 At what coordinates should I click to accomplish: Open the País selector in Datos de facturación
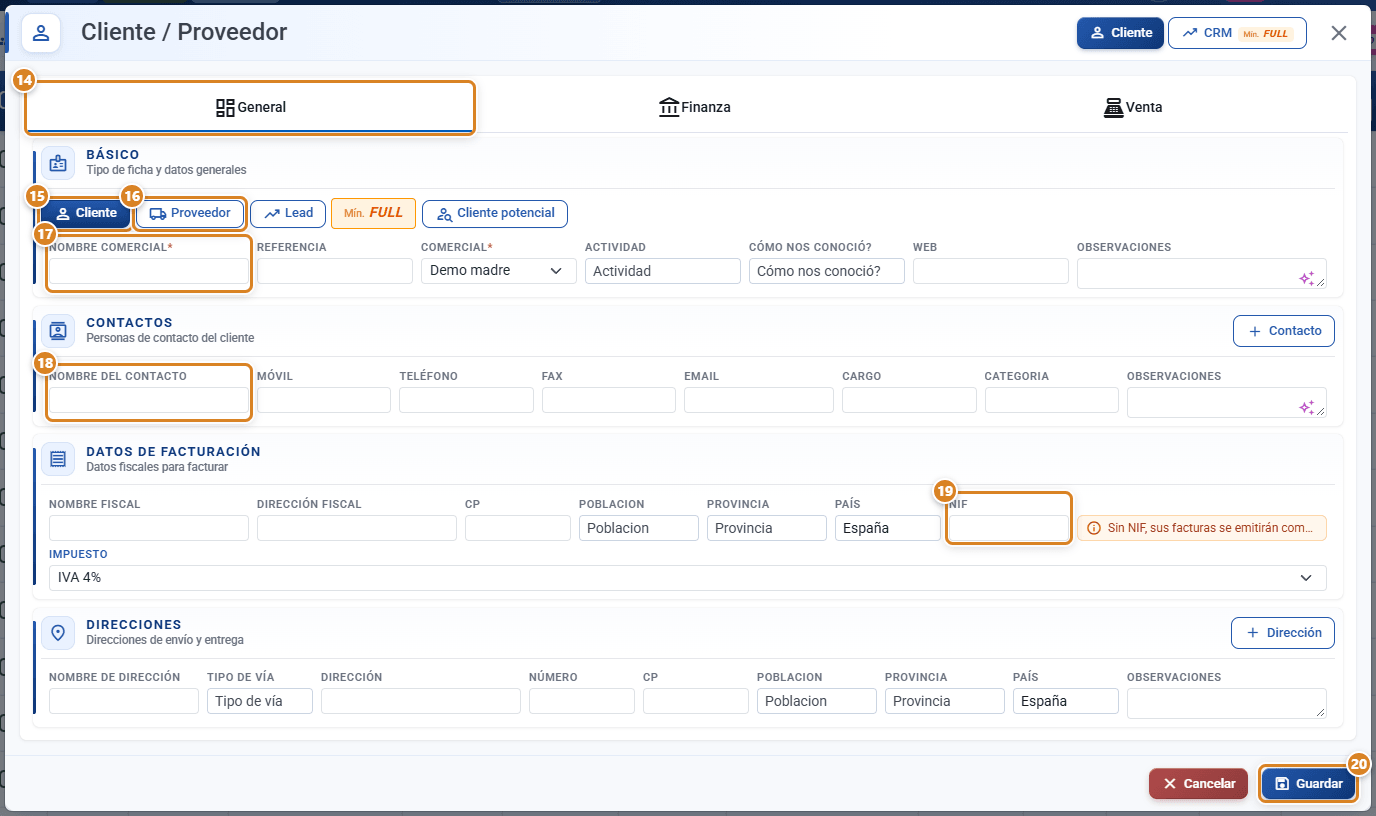(888, 528)
